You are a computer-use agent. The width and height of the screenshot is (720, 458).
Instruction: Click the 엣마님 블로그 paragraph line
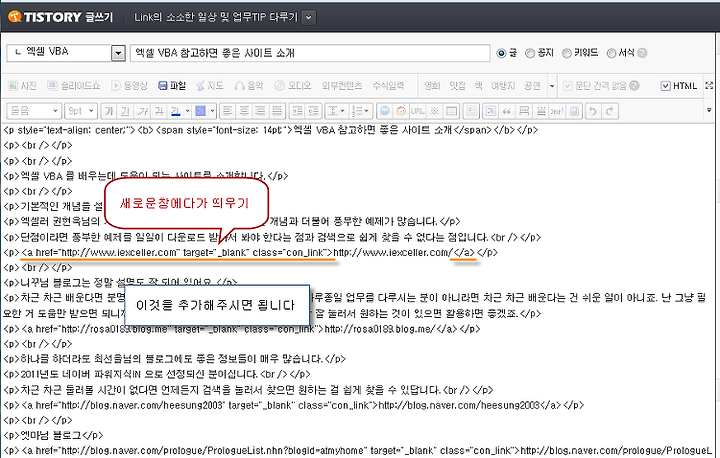click(x=53, y=435)
